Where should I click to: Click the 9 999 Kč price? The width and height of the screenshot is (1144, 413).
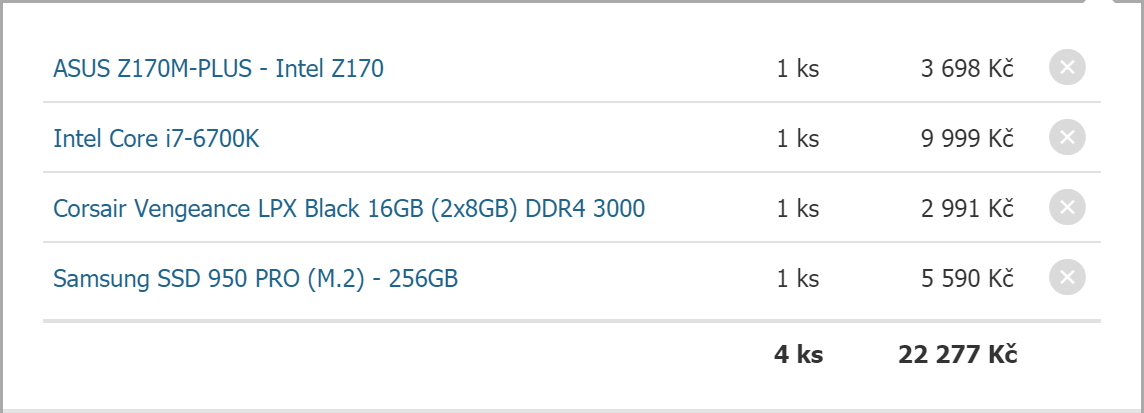click(967, 139)
